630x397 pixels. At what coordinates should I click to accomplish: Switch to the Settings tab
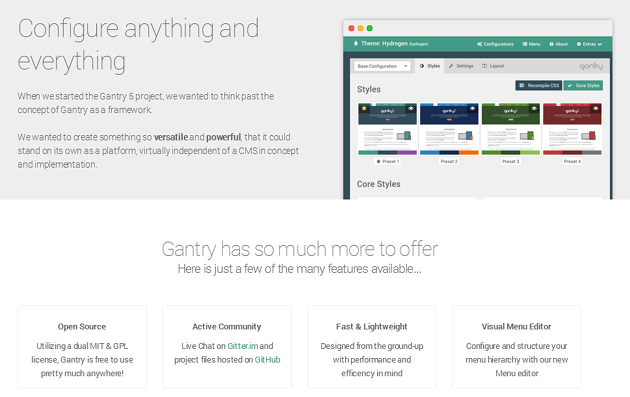461,66
